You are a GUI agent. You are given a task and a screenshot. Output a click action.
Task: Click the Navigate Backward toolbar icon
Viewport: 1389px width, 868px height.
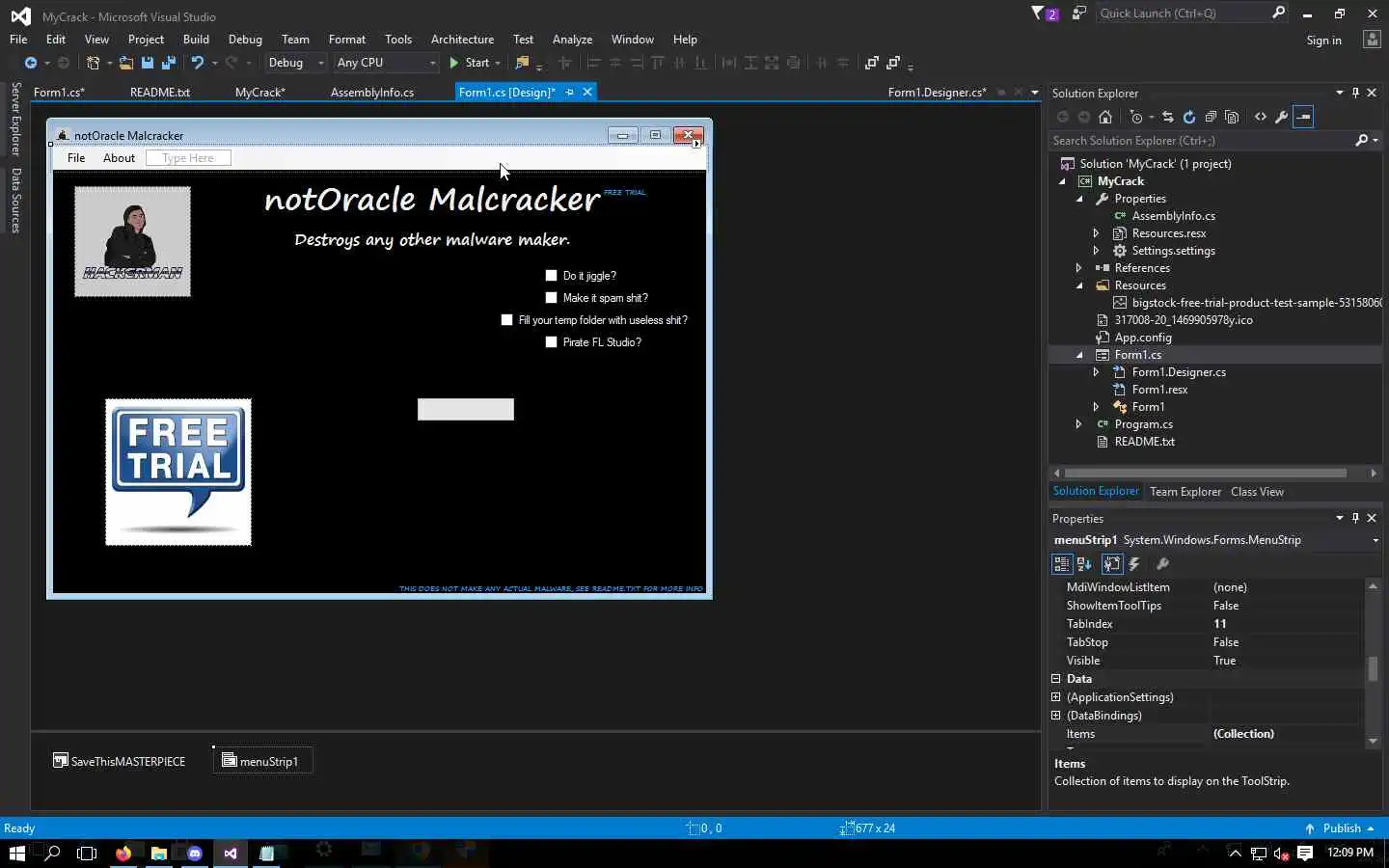(x=31, y=63)
